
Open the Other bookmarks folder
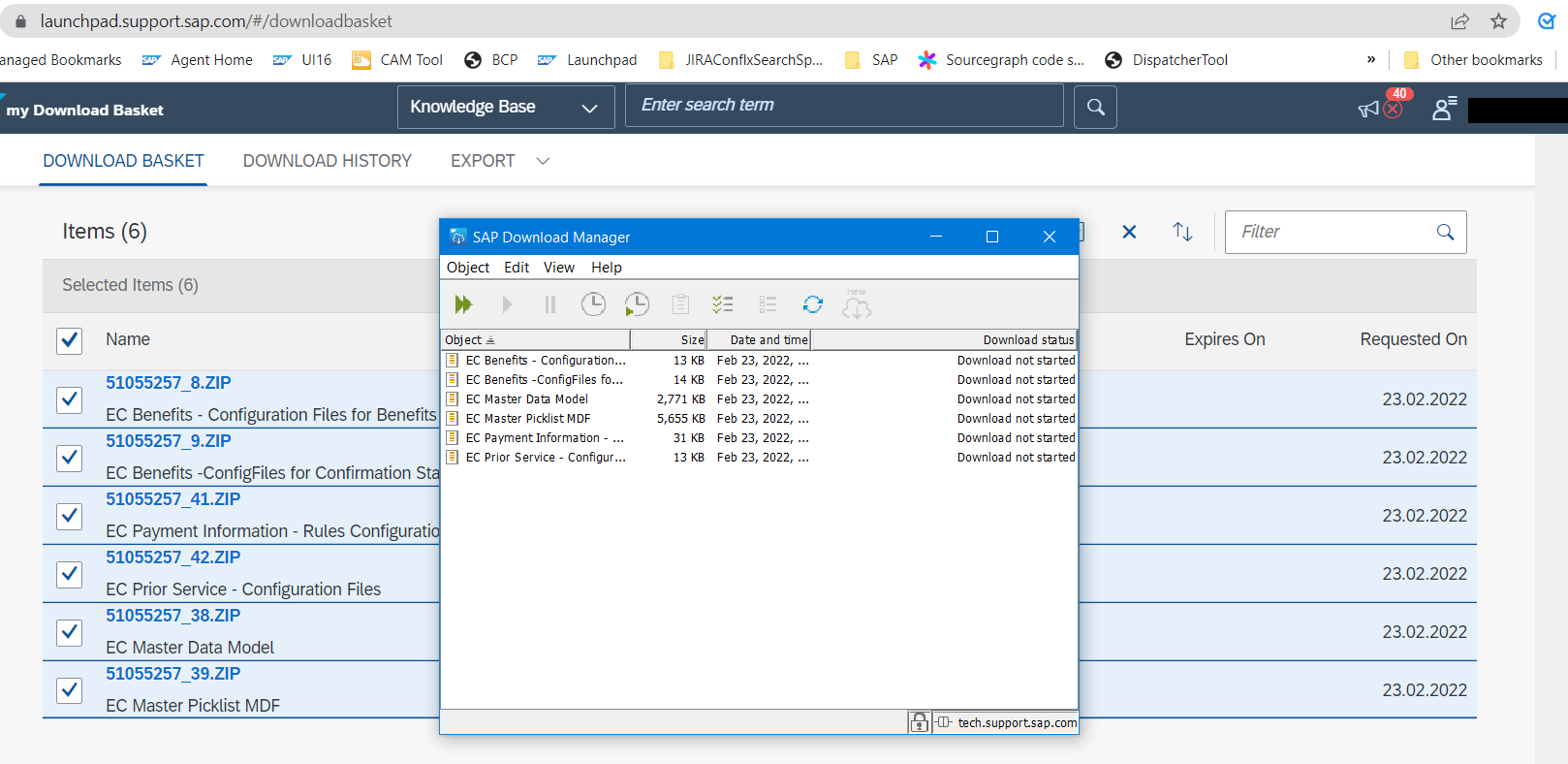click(x=1473, y=60)
